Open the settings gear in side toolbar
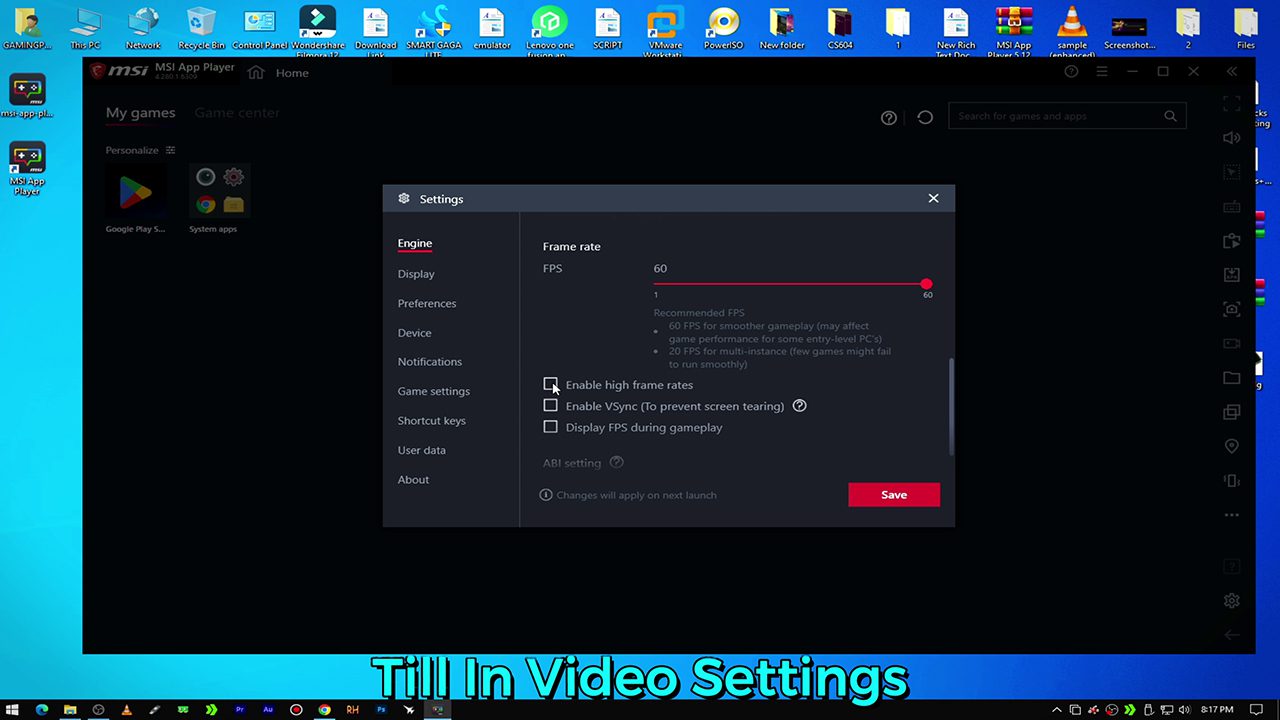The image size is (1280, 720). tap(1232, 601)
